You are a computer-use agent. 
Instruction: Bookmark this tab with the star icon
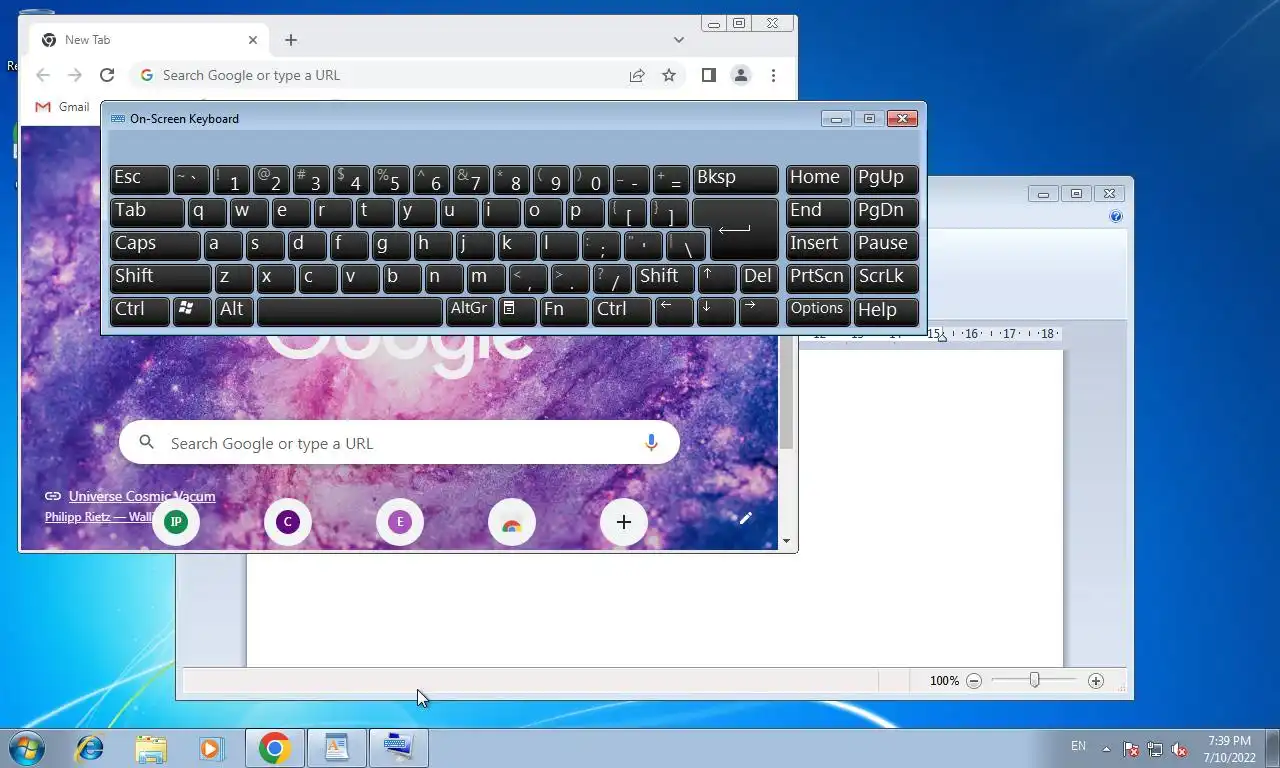click(669, 75)
